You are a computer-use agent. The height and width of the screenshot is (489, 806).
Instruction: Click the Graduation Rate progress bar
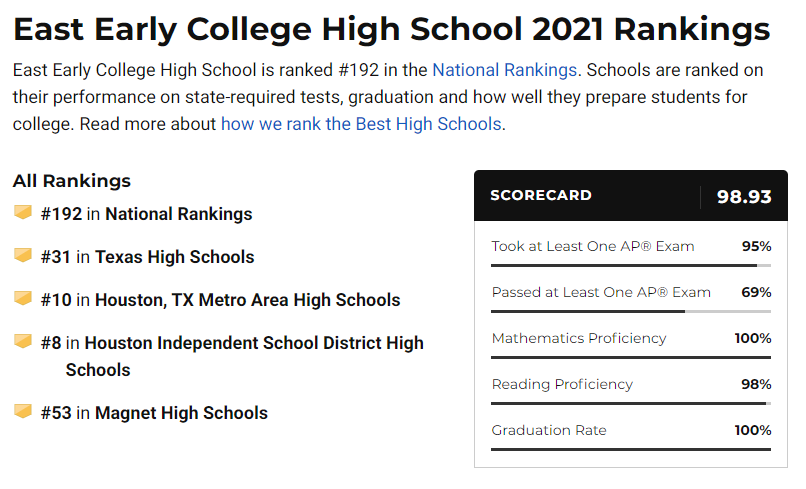pyautogui.click(x=631, y=449)
